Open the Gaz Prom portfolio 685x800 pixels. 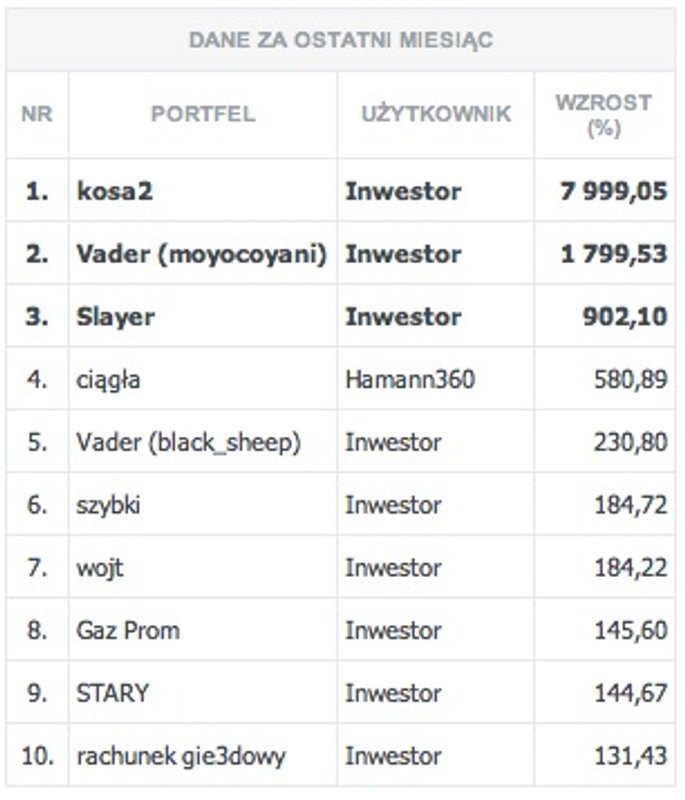(128, 631)
